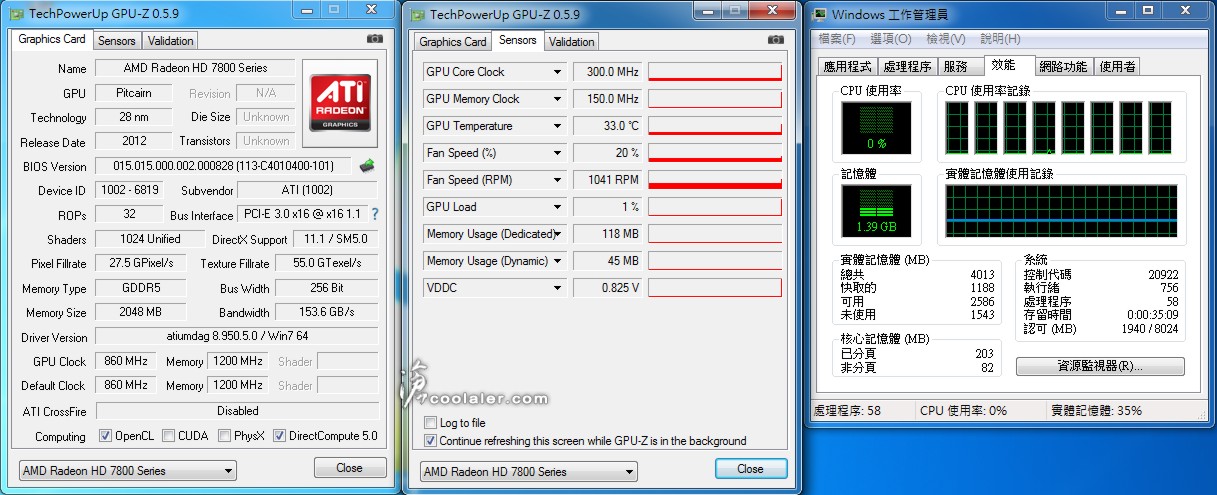This screenshot has width=1217, height=495.
Task: Click the 0.825 V VDDC value
Action: [607, 288]
